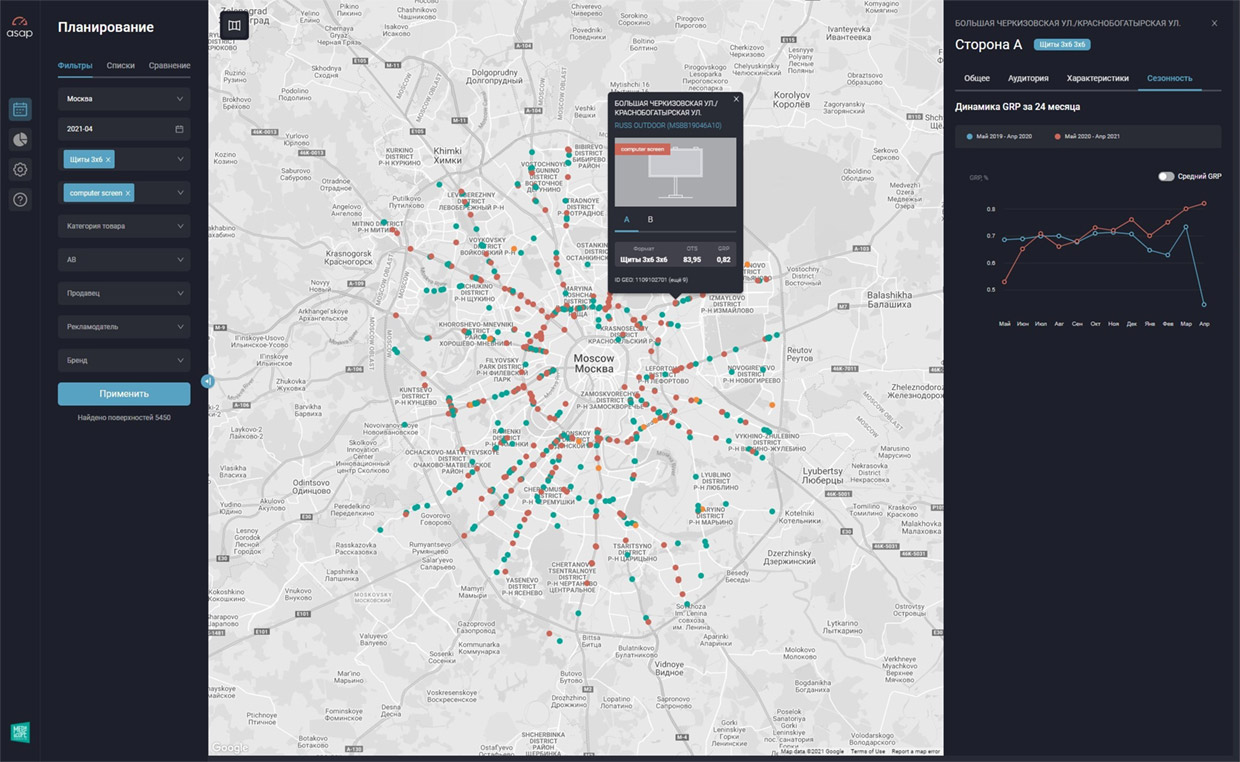Expand the 'Москва' city dropdown
This screenshot has height=762, width=1240.
click(x=124, y=99)
